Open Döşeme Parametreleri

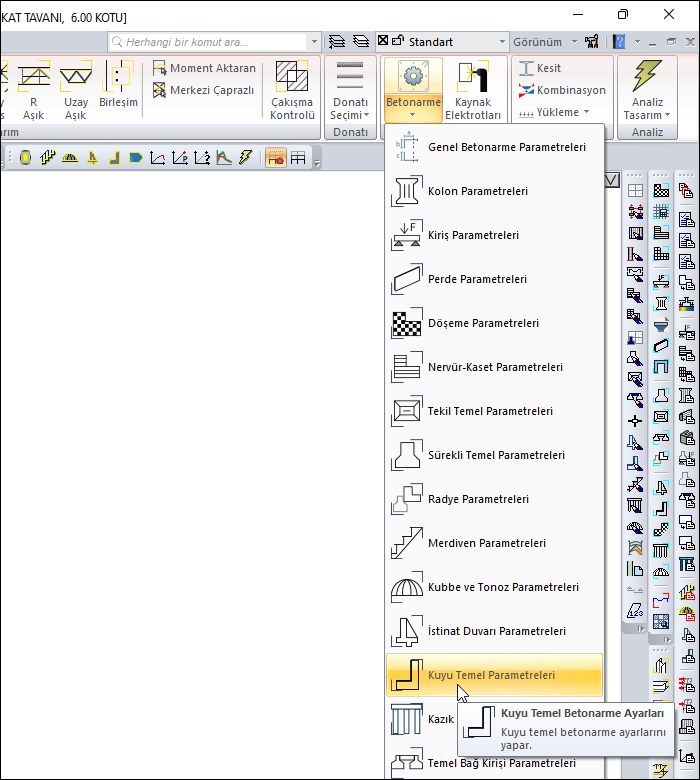coord(495,323)
